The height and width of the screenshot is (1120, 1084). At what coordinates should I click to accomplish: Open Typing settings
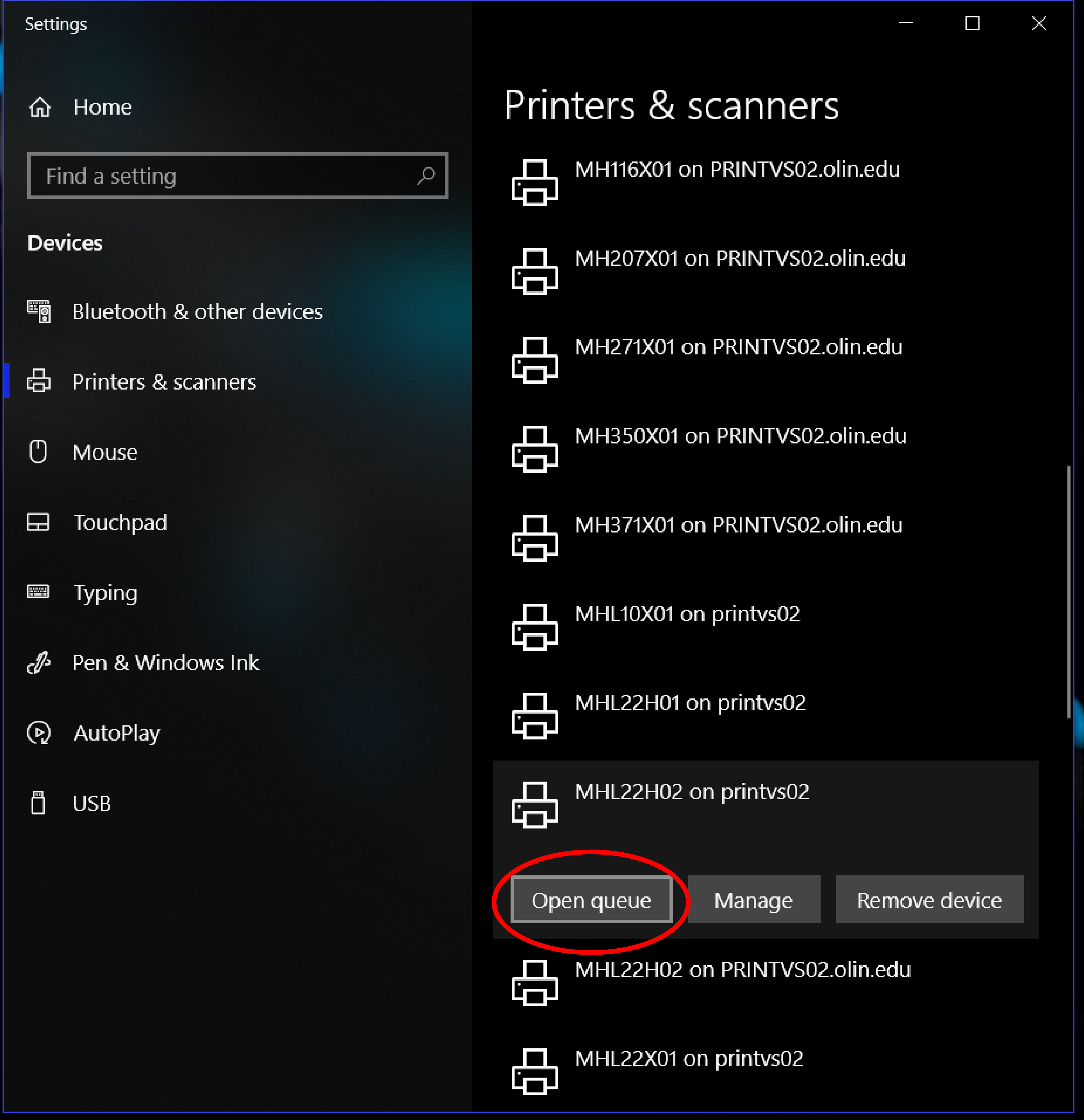coord(105,593)
